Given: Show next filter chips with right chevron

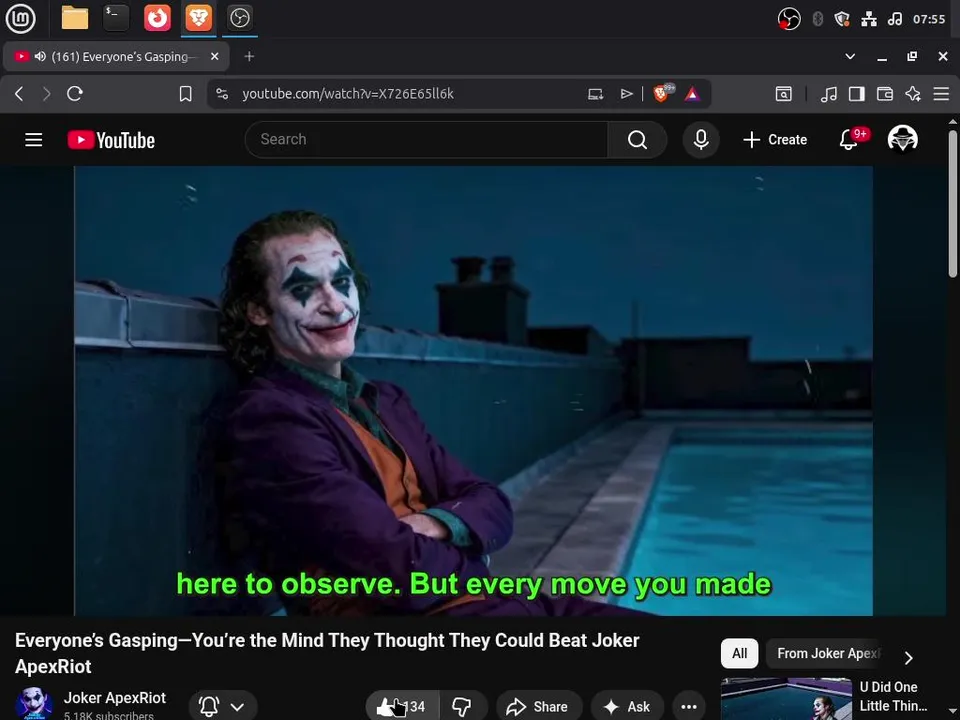Looking at the screenshot, I should pos(909,658).
